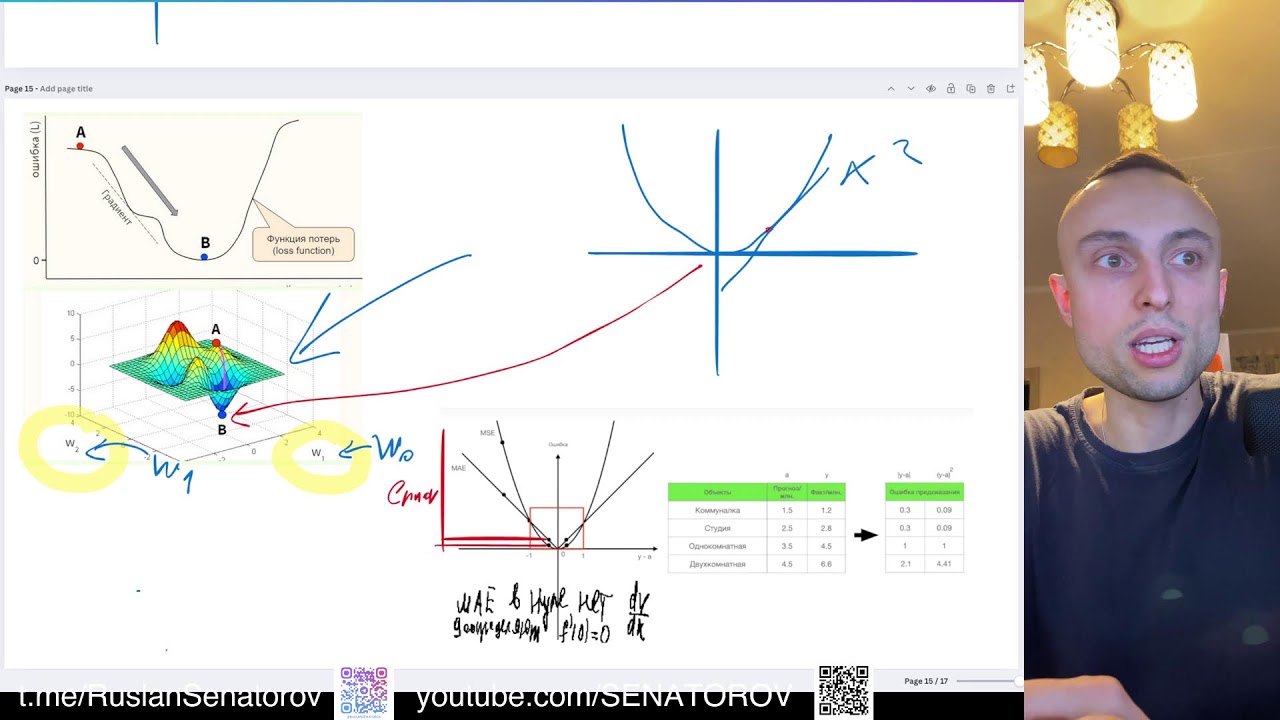
Task: Click the 'Объекты' table header
Action: coord(717,492)
